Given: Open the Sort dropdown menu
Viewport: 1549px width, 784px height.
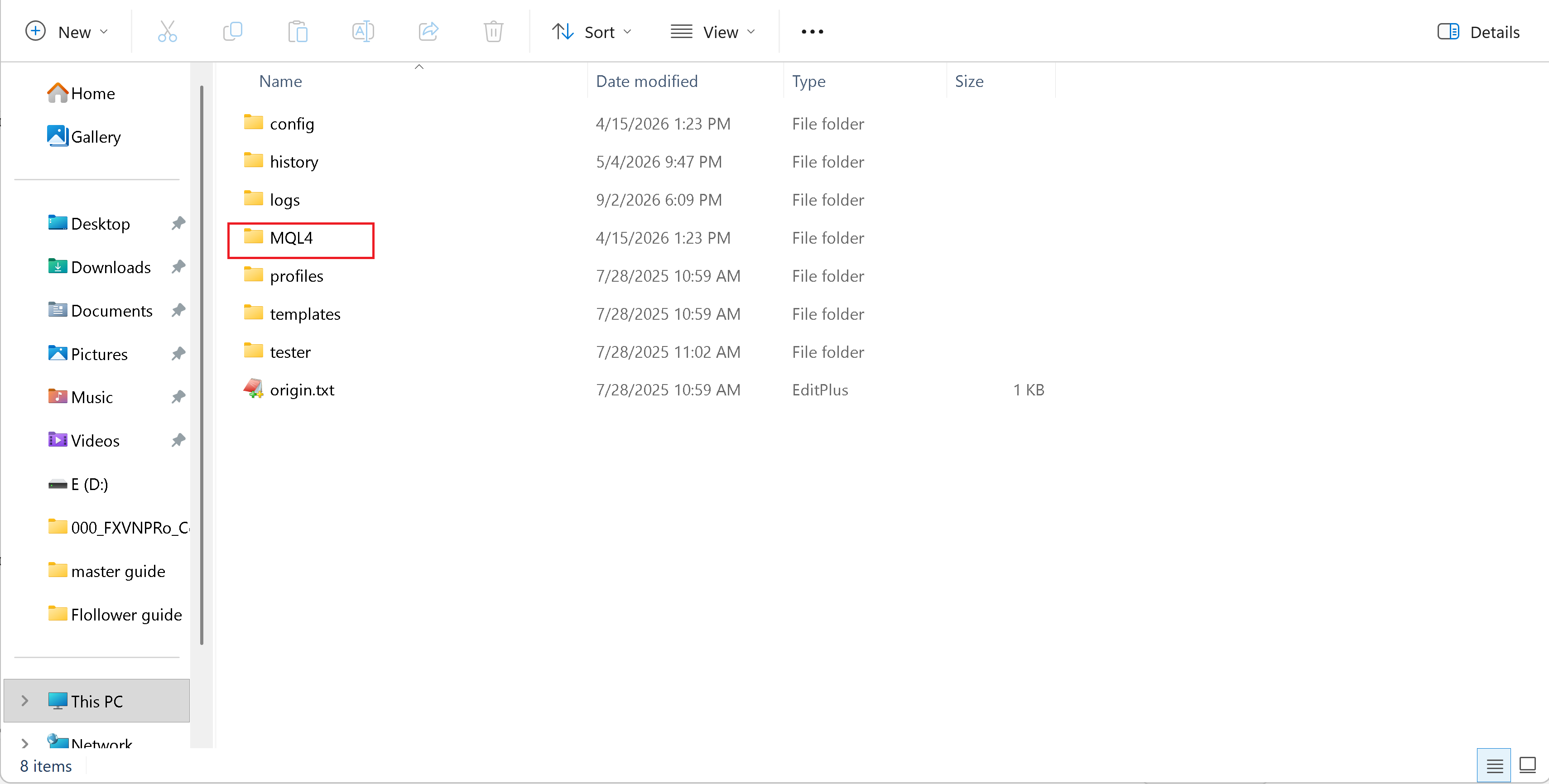Looking at the screenshot, I should (x=592, y=31).
